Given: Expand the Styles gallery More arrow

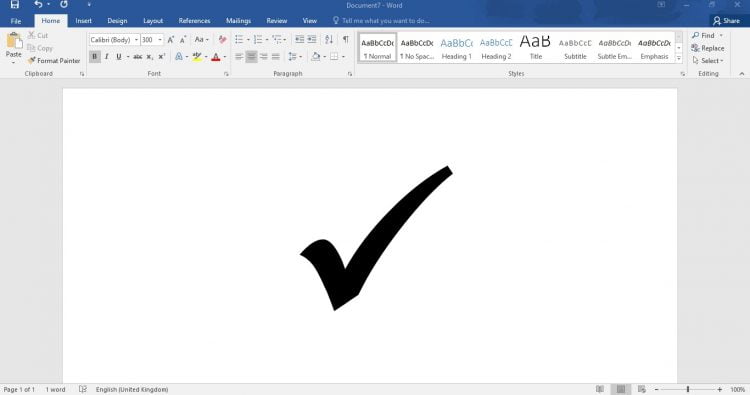Looking at the screenshot, I should (x=679, y=58).
